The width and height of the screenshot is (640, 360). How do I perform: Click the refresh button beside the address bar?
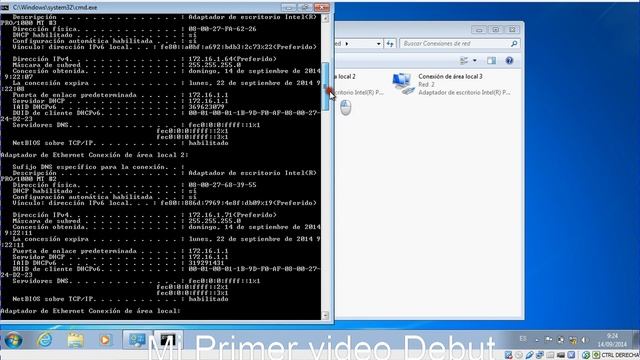point(390,43)
